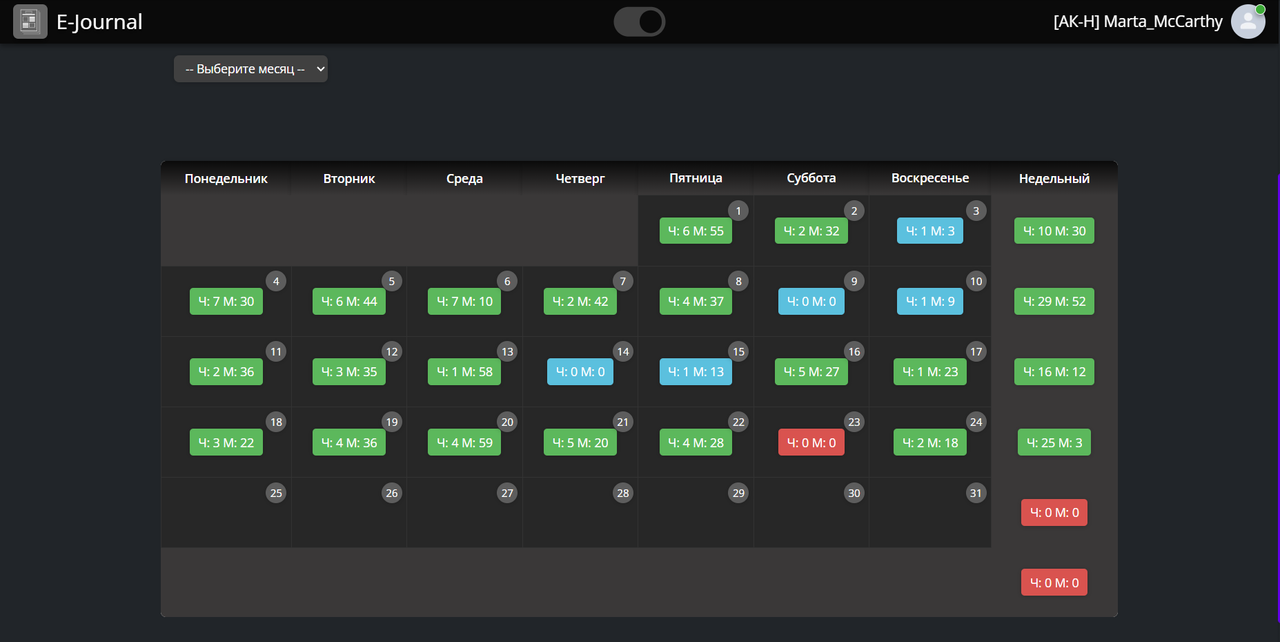Click day 22 badge "Ч: 4 М: 28"
Viewport: 1280px width, 642px height.
(696, 442)
